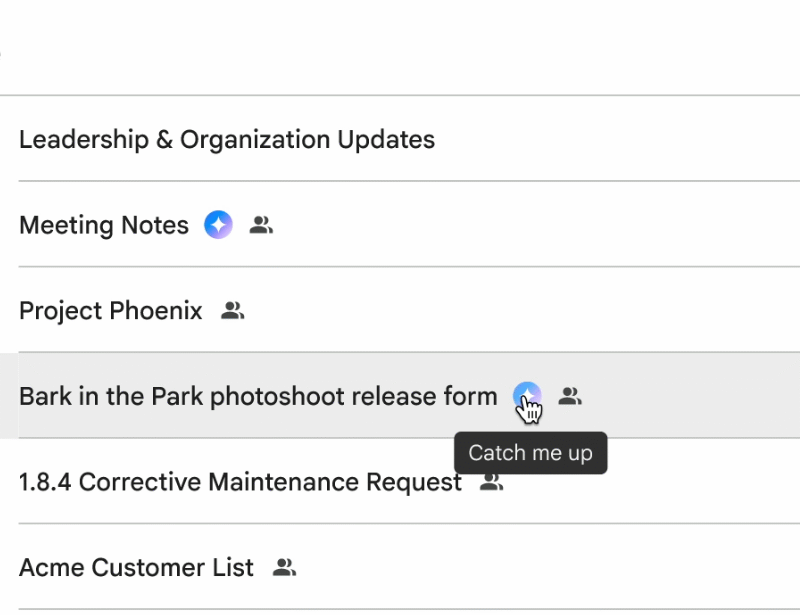Image resolution: width=800 pixels, height=615 pixels.
Task: Open 1.8.4 Corrective Maintenance Request file
Action: [x=240, y=482]
